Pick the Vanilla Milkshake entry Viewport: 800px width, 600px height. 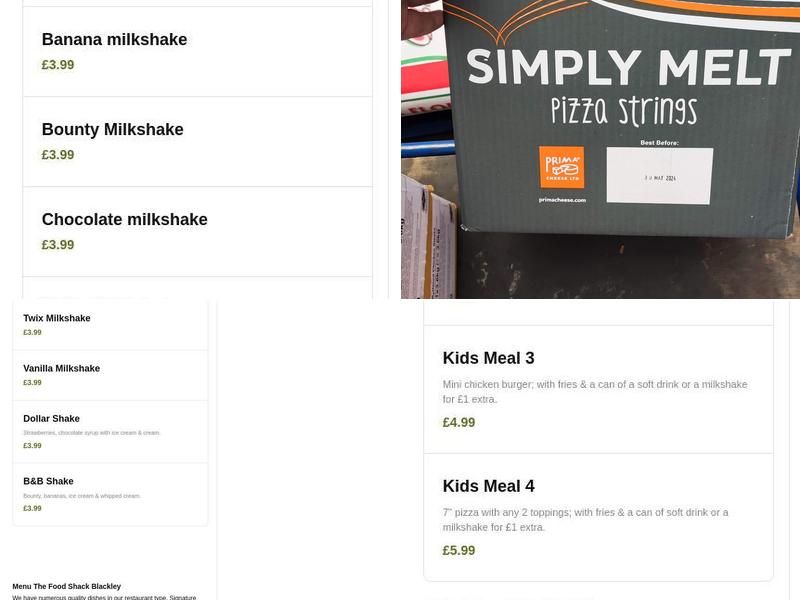[x=61, y=368]
